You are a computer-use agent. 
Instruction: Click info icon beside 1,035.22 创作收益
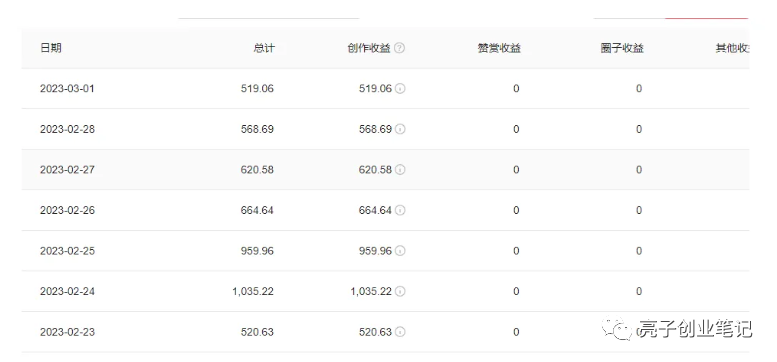point(400,292)
